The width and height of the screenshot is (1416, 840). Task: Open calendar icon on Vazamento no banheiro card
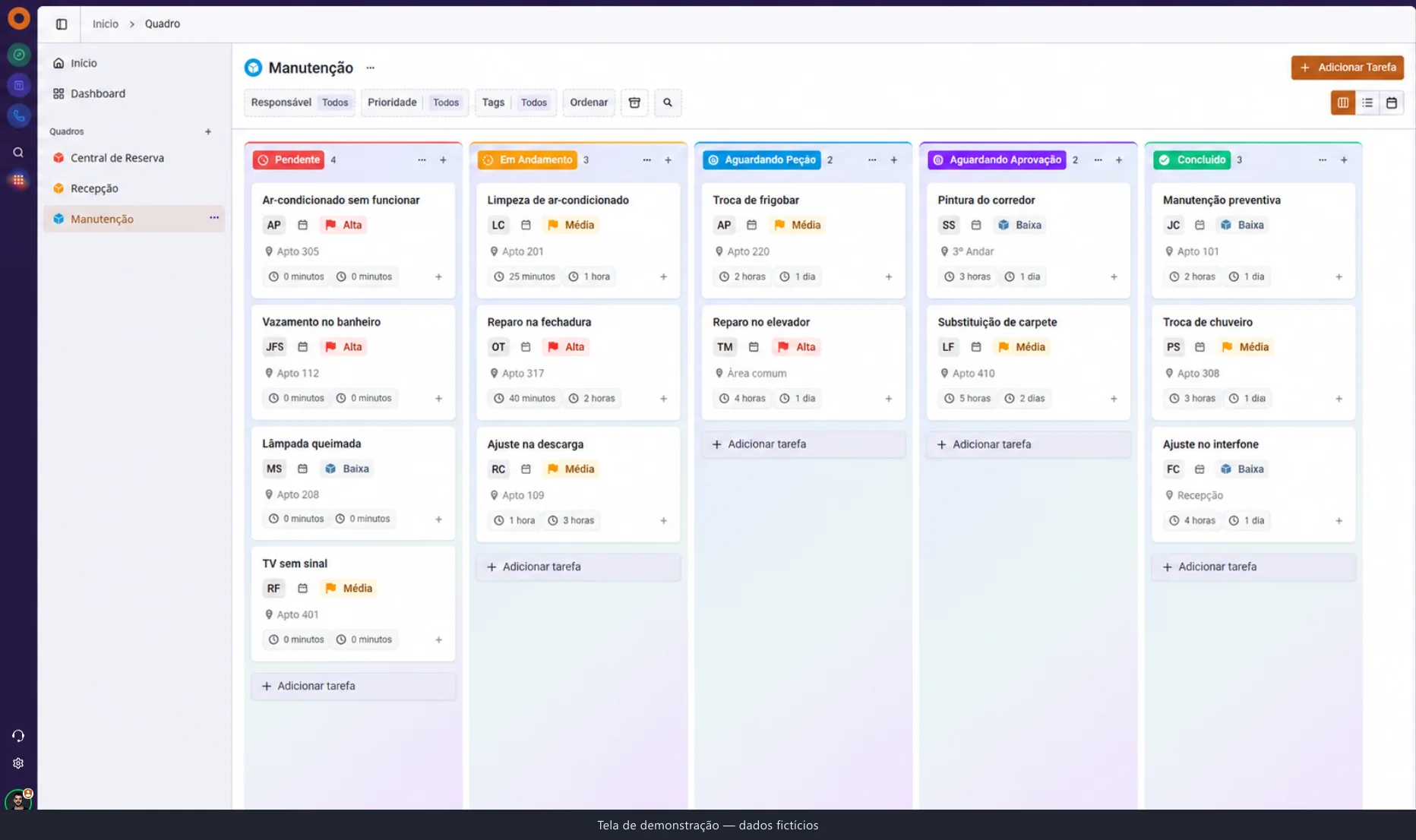pos(302,347)
